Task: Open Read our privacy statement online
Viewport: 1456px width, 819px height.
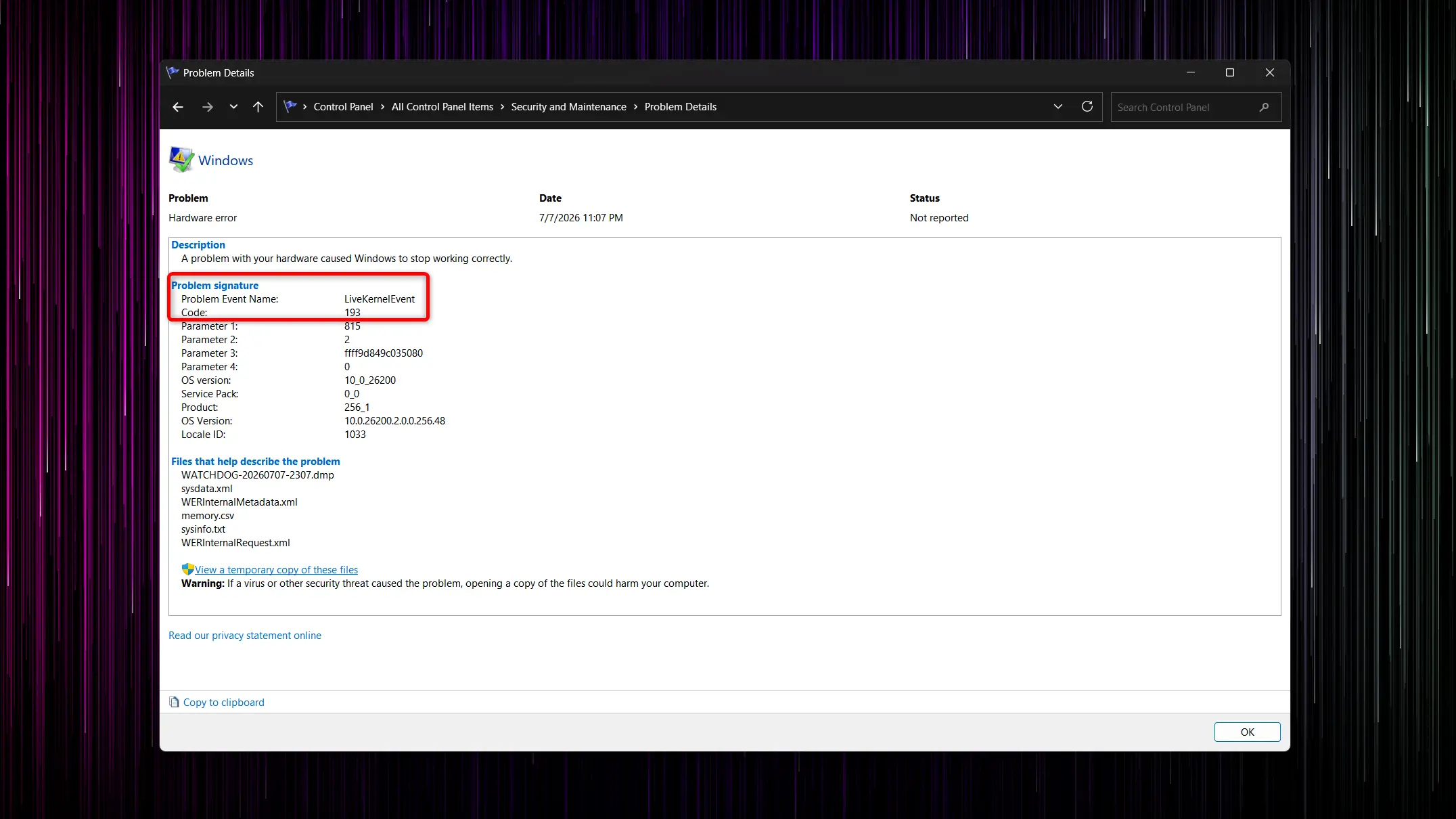Action: pyautogui.click(x=245, y=636)
